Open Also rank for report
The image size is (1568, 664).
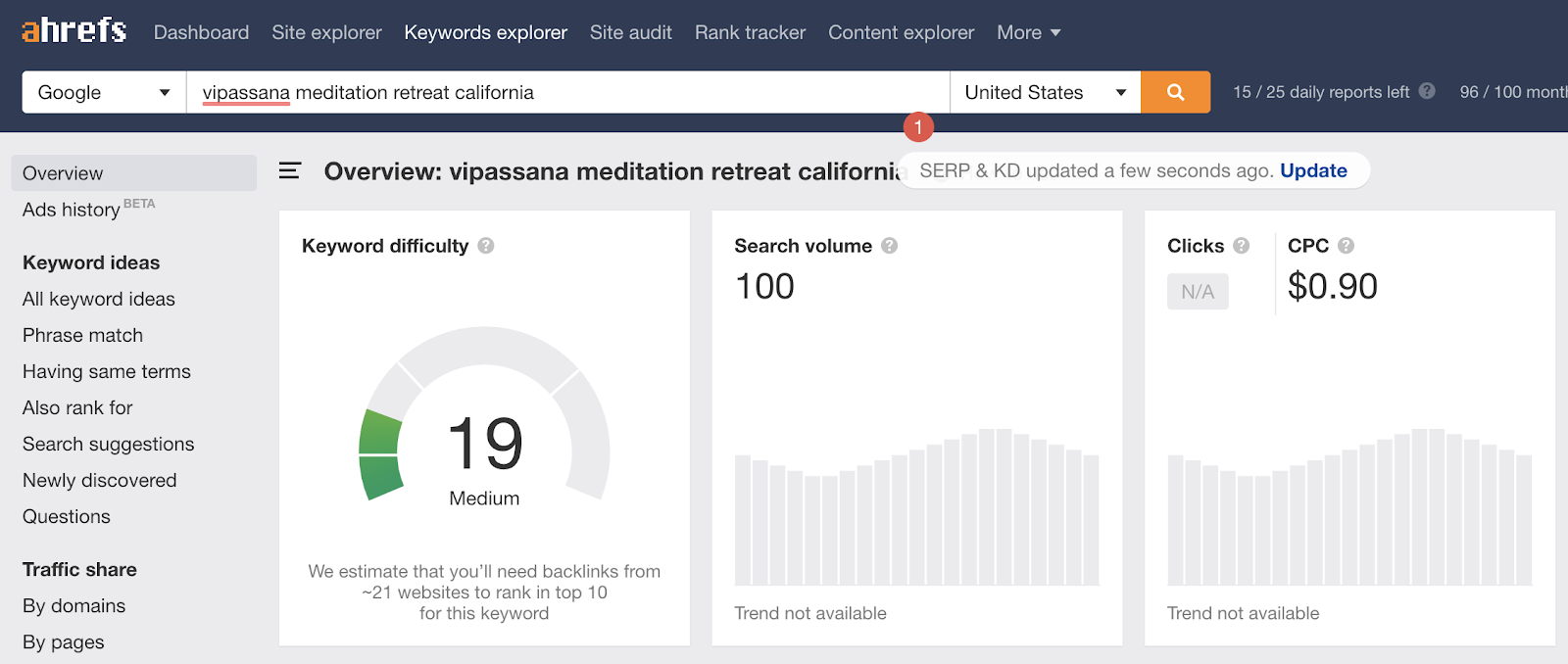77,407
